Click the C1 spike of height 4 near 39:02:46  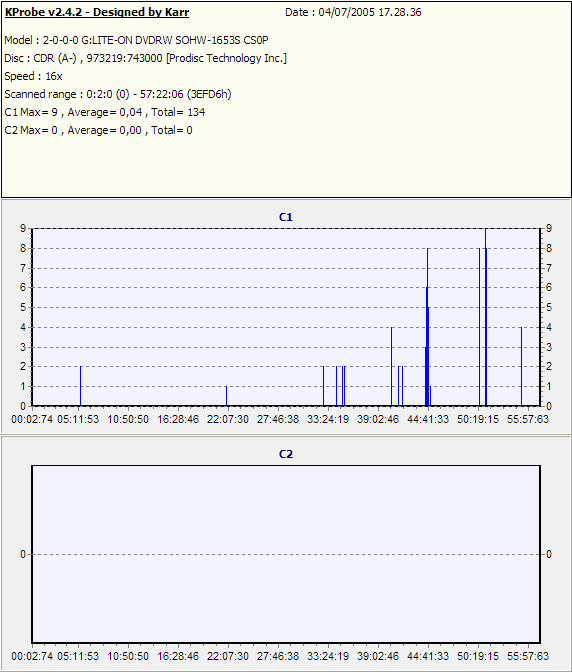(392, 366)
